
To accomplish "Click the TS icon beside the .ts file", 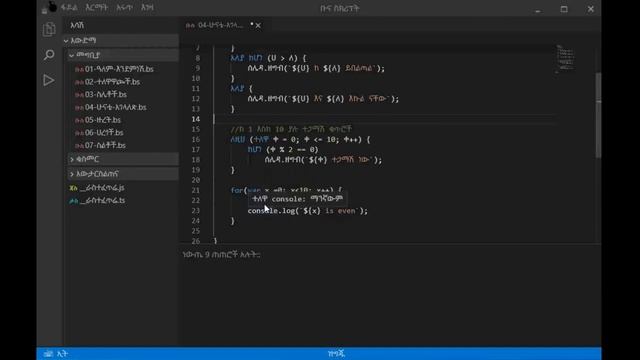I will (73, 200).
